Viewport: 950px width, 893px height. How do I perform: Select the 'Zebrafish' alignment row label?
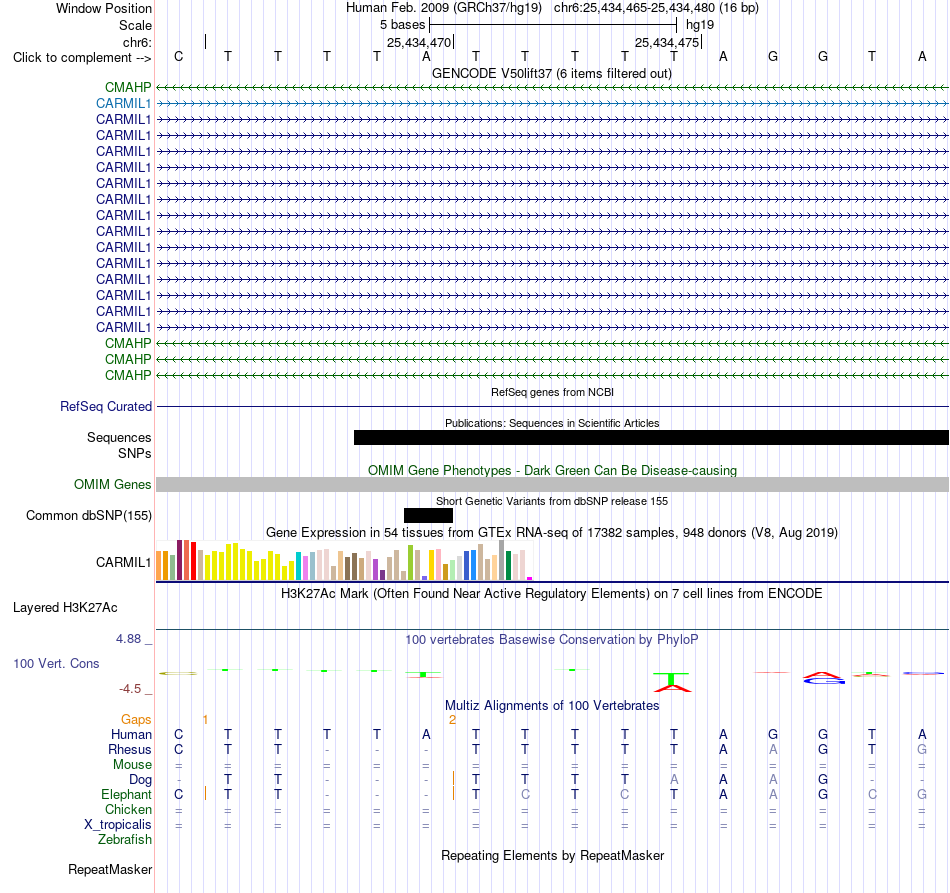coord(125,840)
